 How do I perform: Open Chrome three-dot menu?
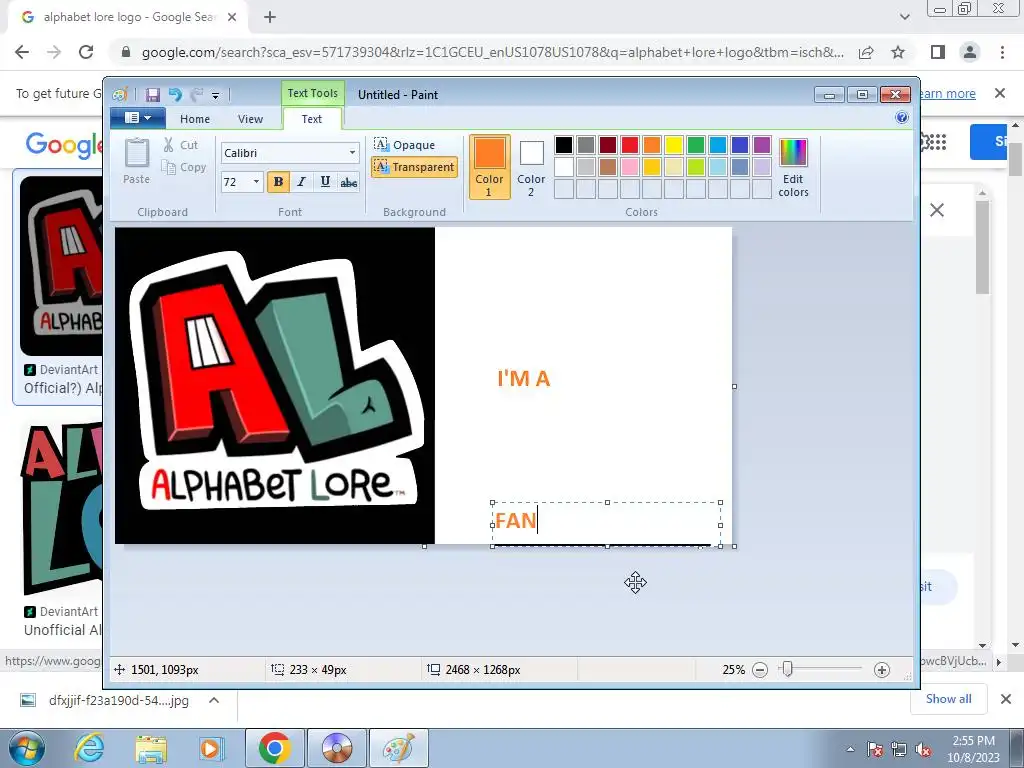pos(1002,52)
